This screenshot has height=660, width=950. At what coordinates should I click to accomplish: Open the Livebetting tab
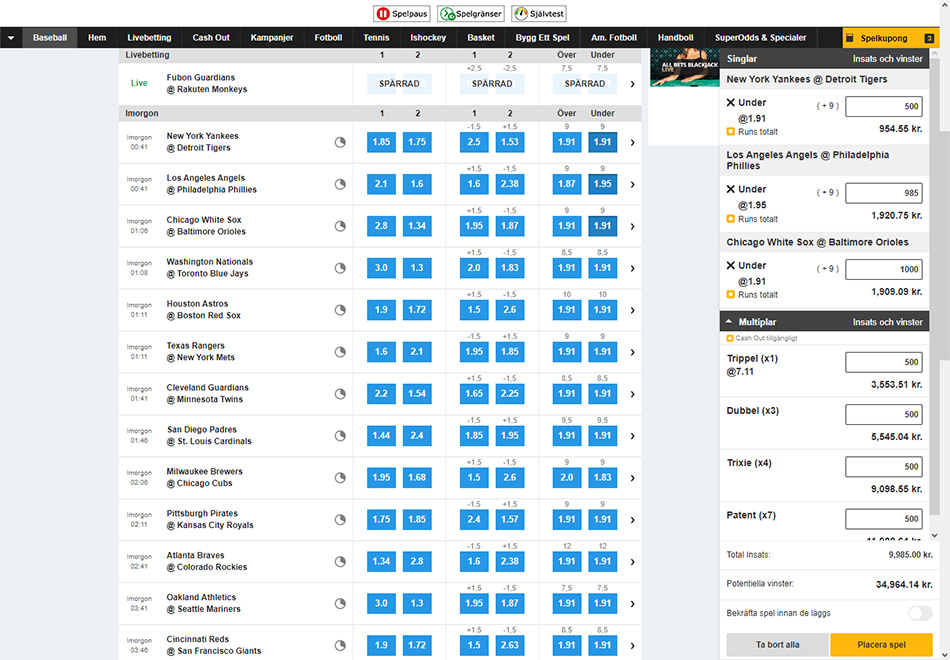(148, 38)
